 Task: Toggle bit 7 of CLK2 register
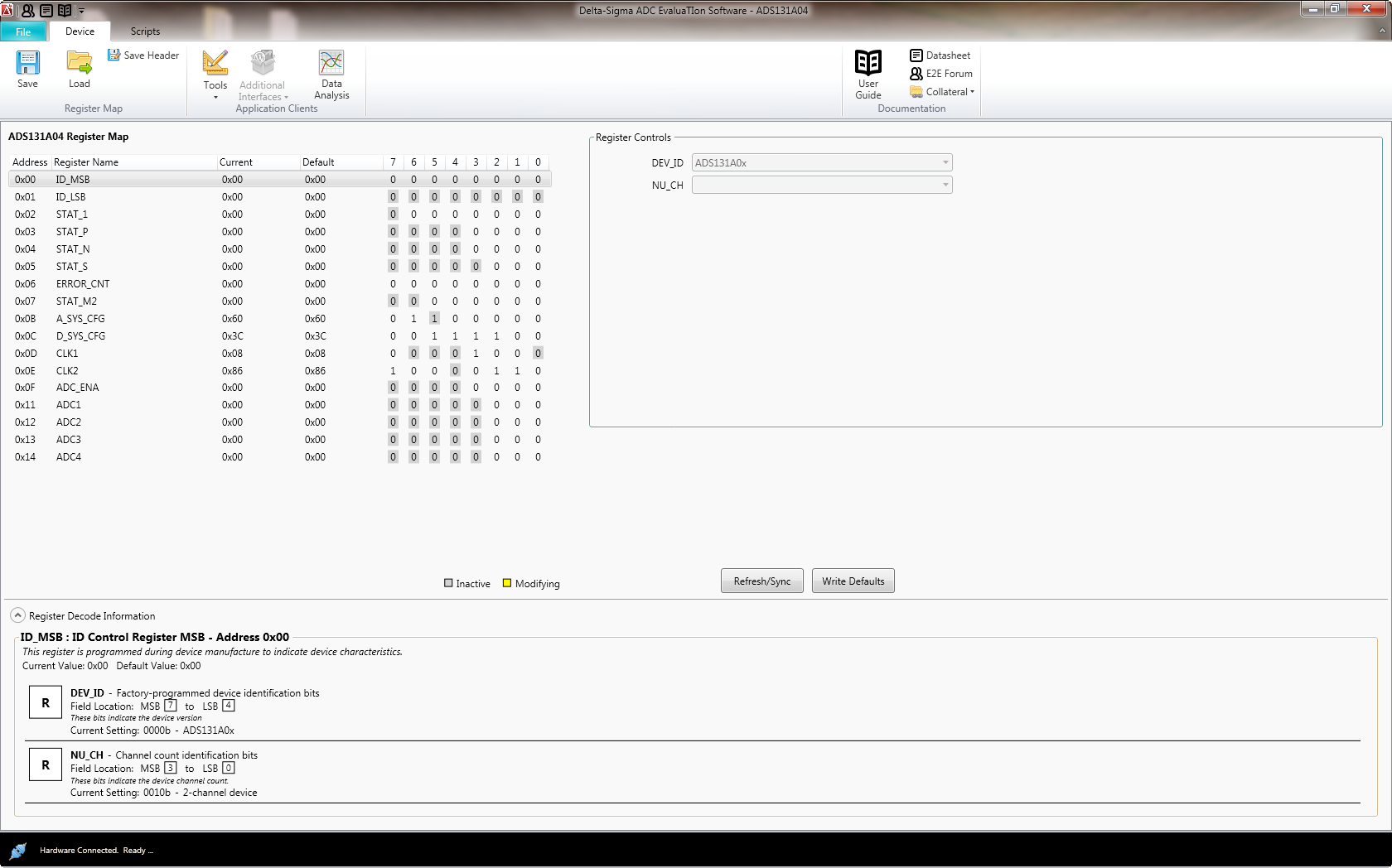point(393,371)
